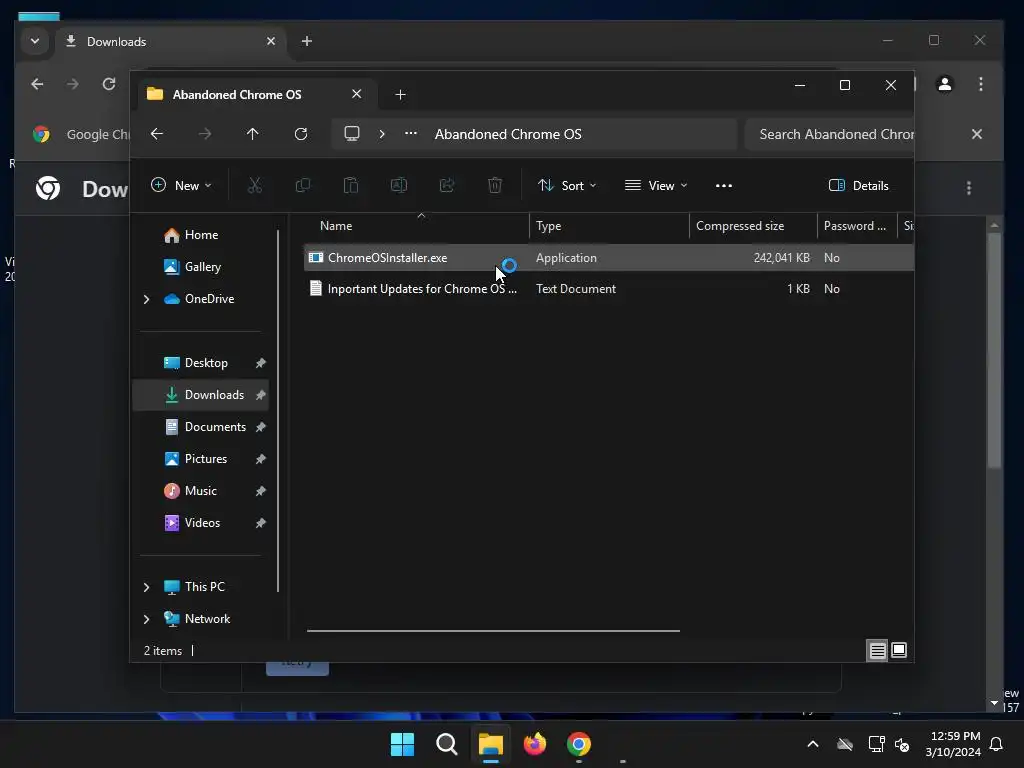Open See more ellipsis in Explorer toolbar
This screenshot has width=1024, height=768.
[x=724, y=185]
